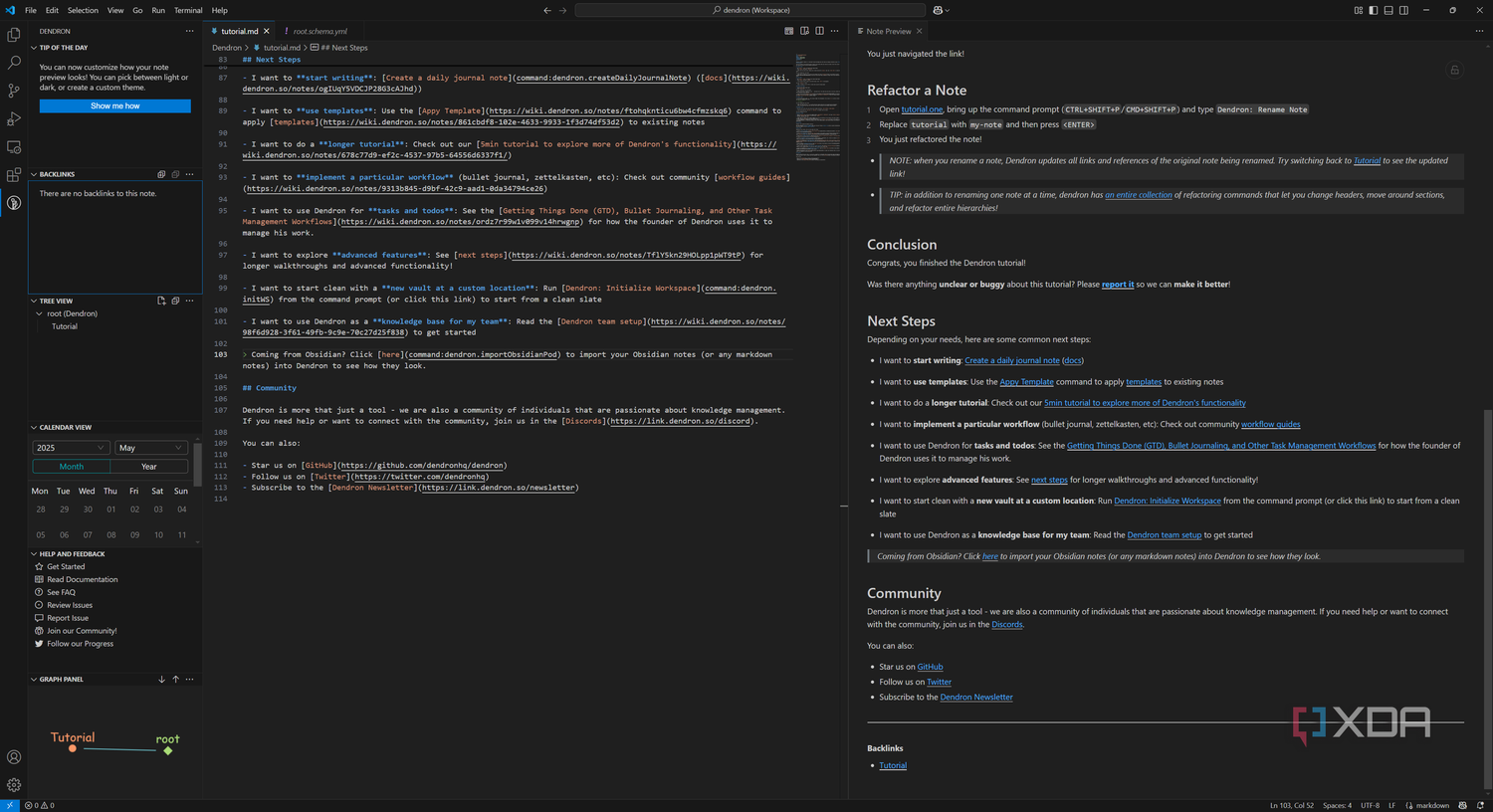The width and height of the screenshot is (1493, 812).
Task: Open the Selection menu
Action: pyautogui.click(x=83, y=10)
